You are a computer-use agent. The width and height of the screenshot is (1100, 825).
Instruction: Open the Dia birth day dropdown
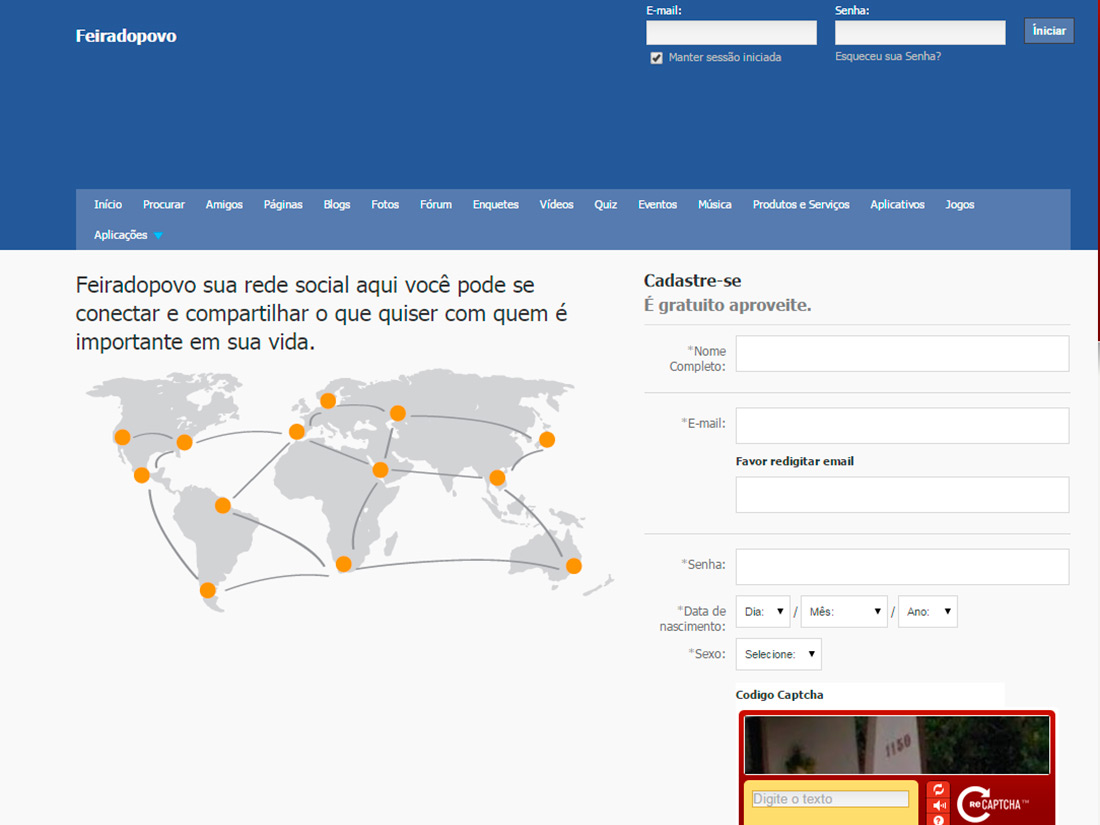point(762,612)
